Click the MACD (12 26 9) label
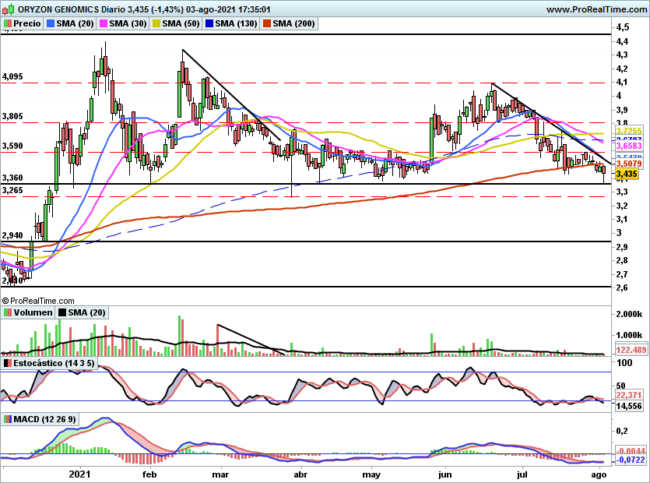 pos(45,420)
